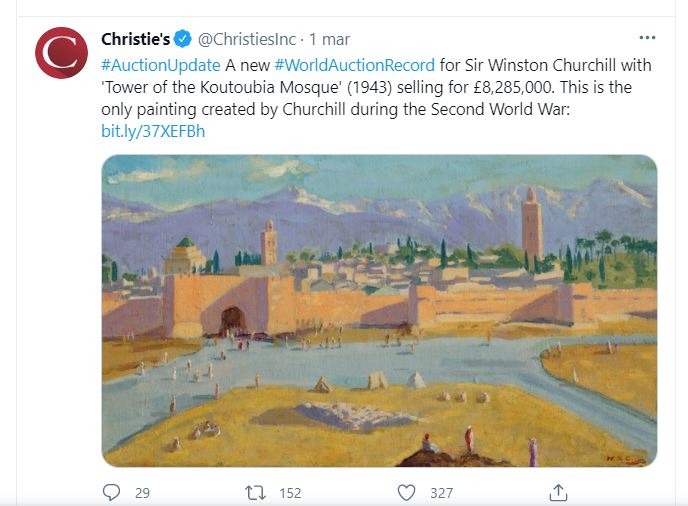Open the '1 mar' tweet timestamp

pos(331,39)
